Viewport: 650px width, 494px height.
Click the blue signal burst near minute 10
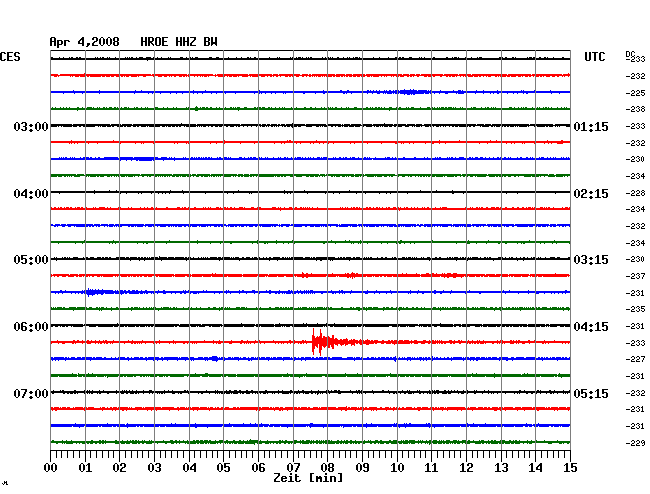(412, 92)
